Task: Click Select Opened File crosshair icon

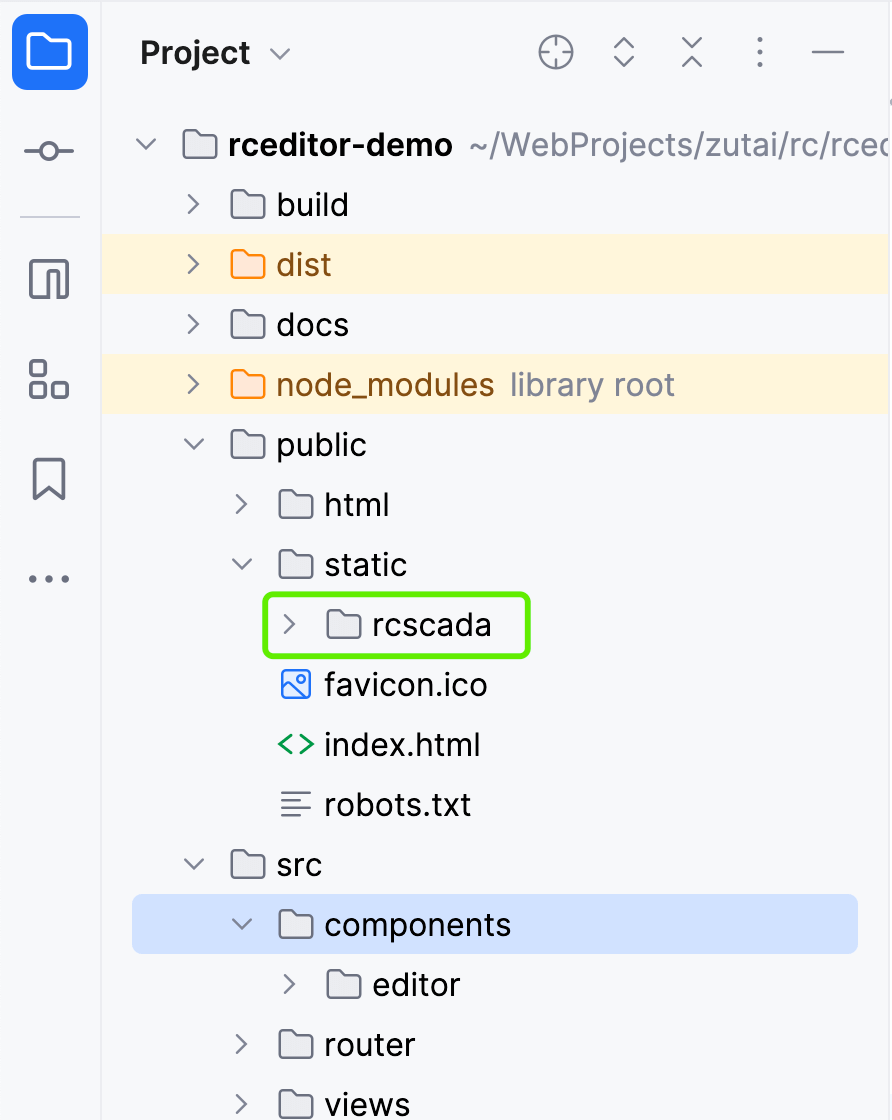Action: 556,52
